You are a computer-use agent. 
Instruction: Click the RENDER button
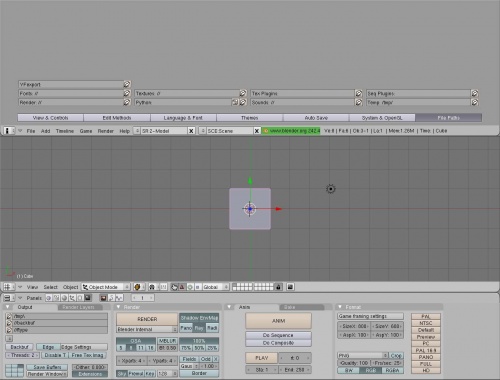(x=147, y=319)
